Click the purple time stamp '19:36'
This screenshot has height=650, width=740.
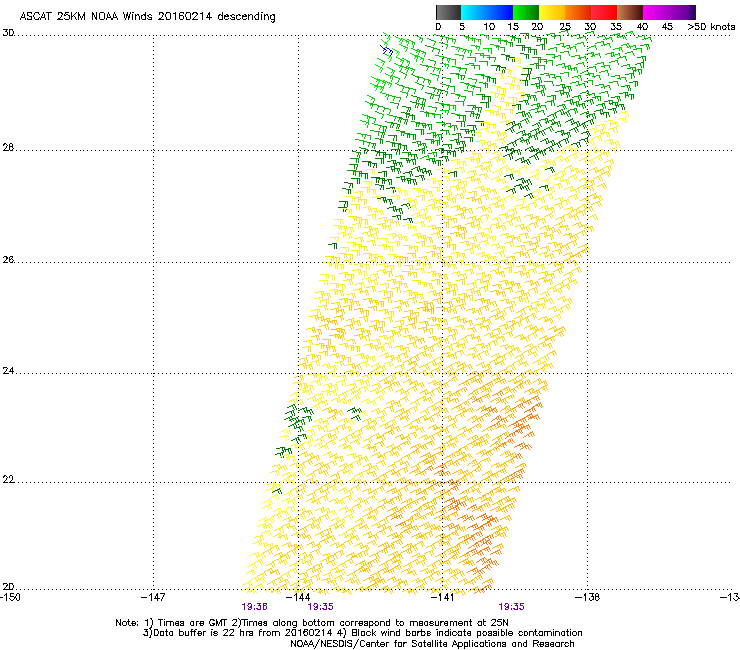(x=254, y=607)
